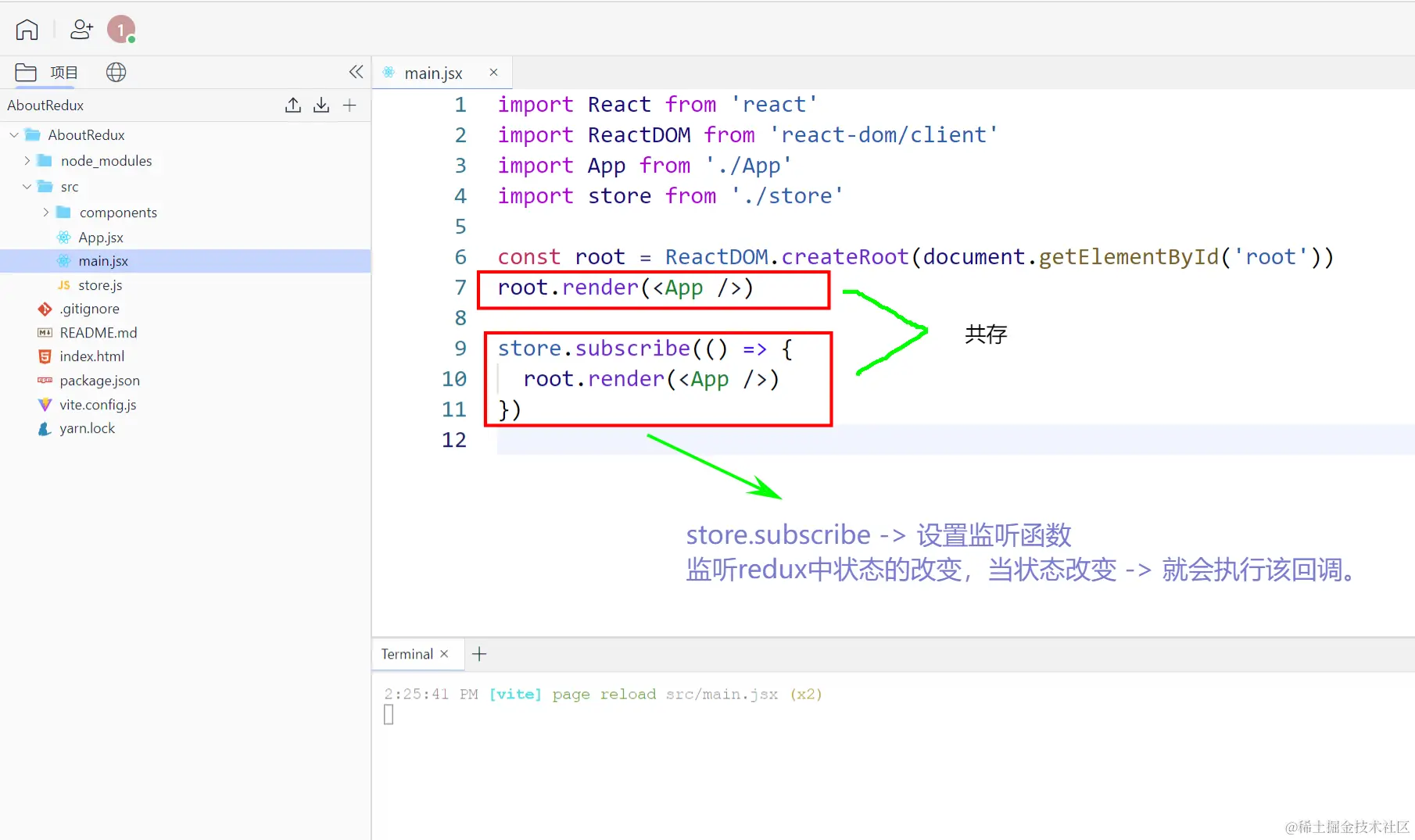Add a new terminal with plus

point(479,654)
